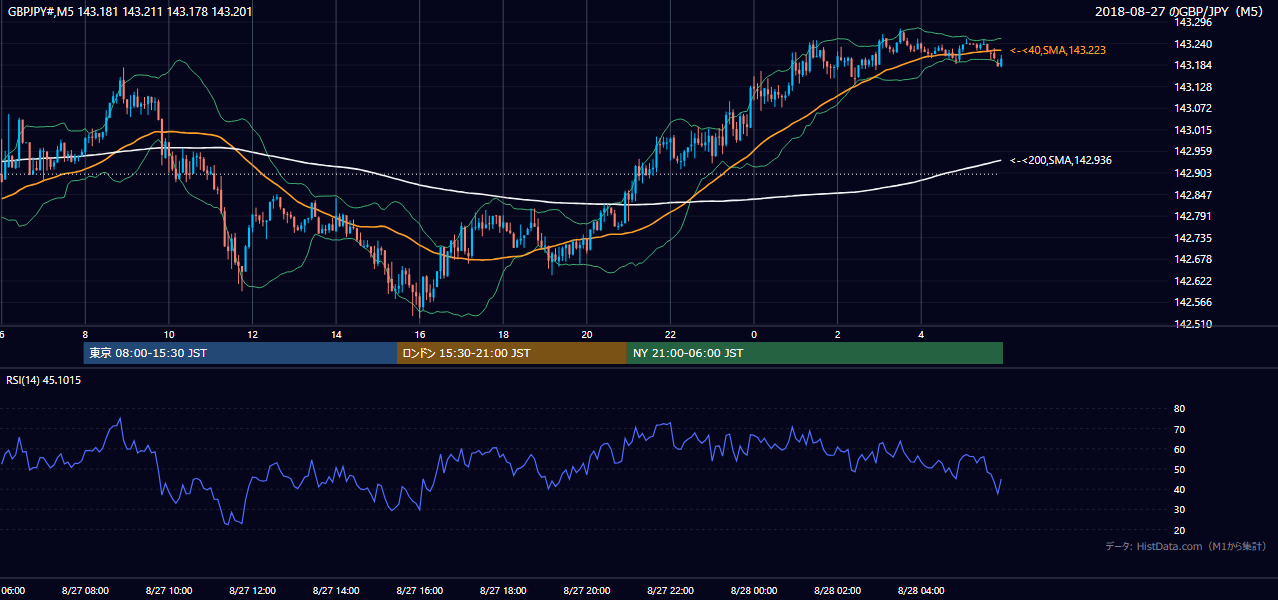
Task: Click price axis value 143.128
Action: [x=1192, y=87]
